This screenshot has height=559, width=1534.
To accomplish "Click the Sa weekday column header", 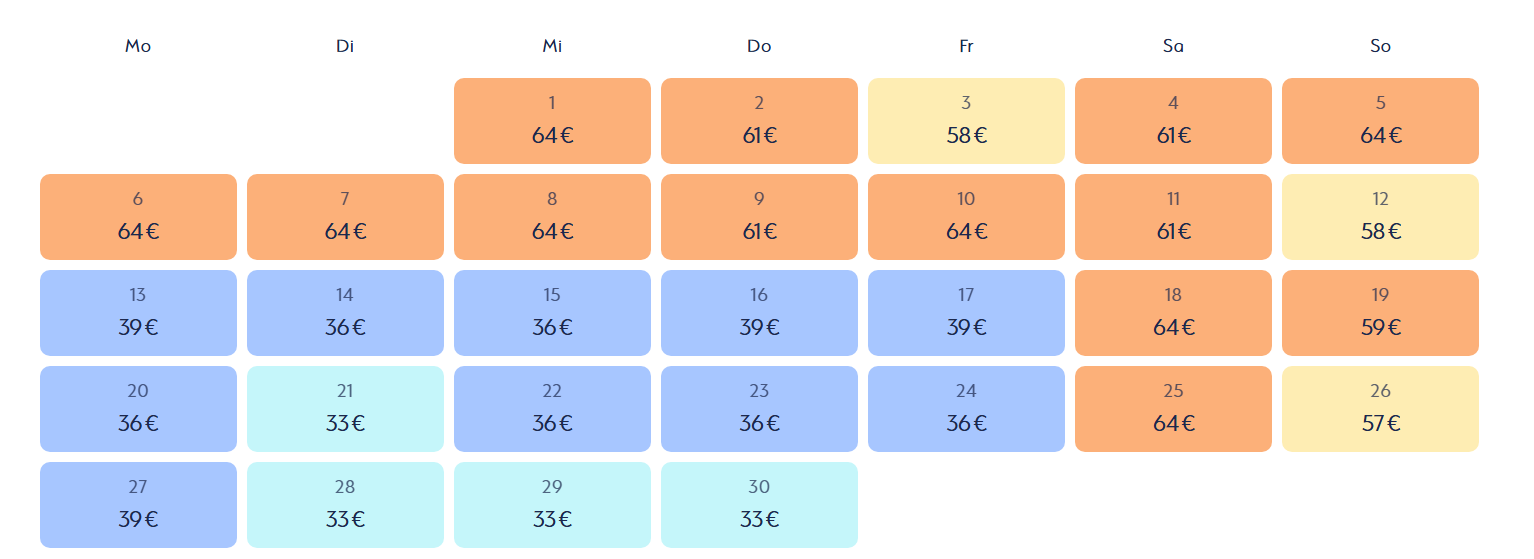I will (x=1173, y=46).
